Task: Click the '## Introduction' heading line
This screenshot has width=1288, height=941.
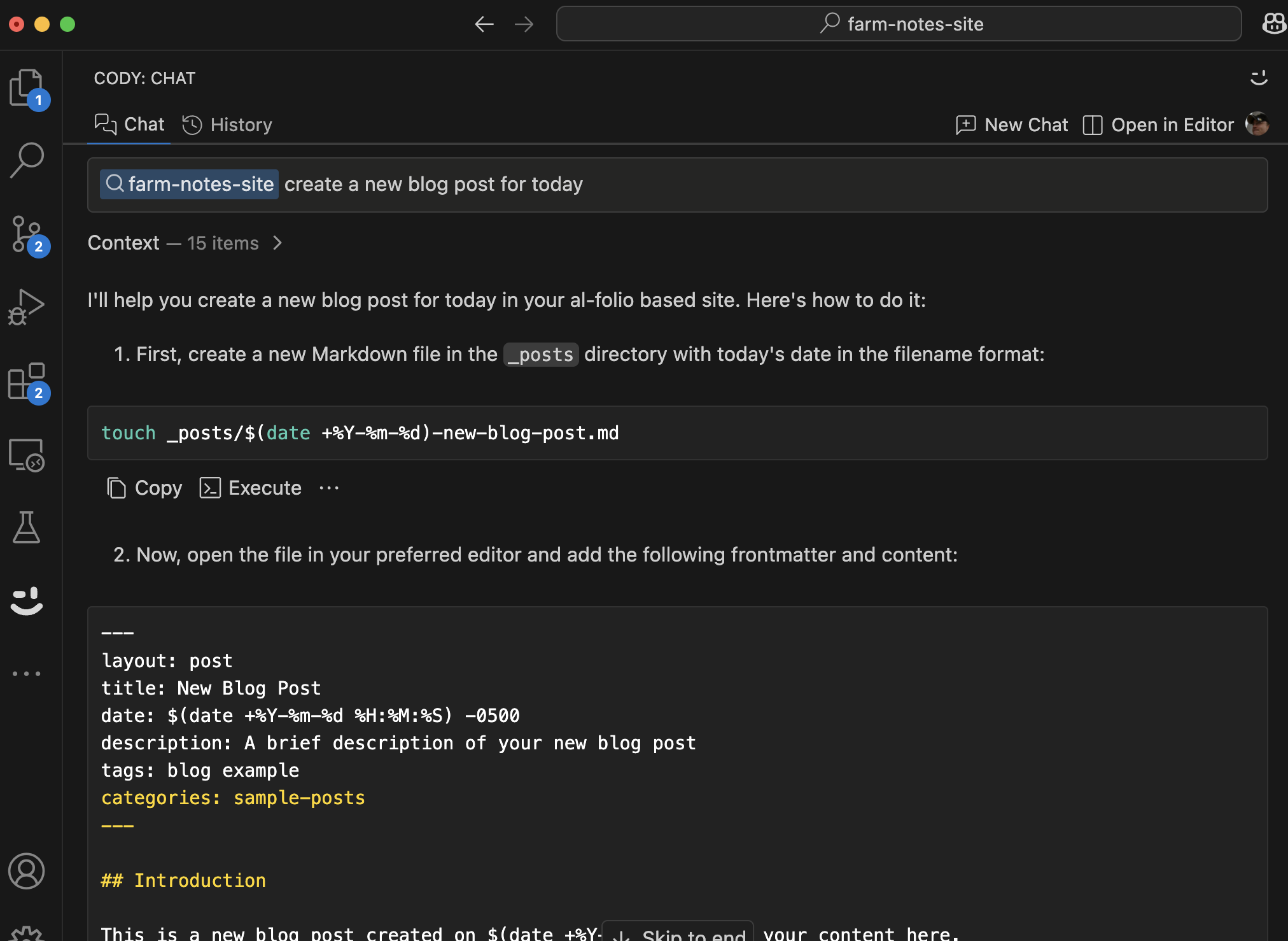Action: tap(183, 881)
